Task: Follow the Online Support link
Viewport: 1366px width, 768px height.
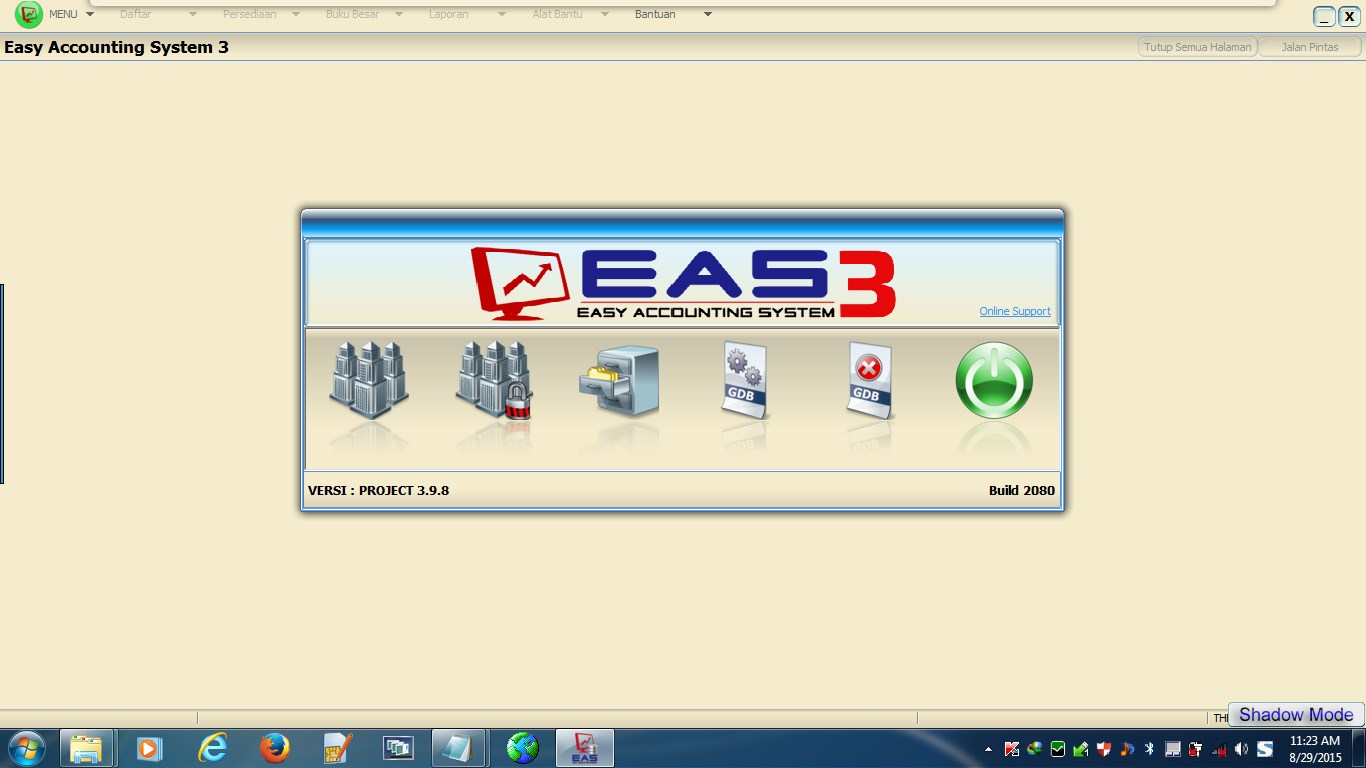Action: coord(1015,311)
